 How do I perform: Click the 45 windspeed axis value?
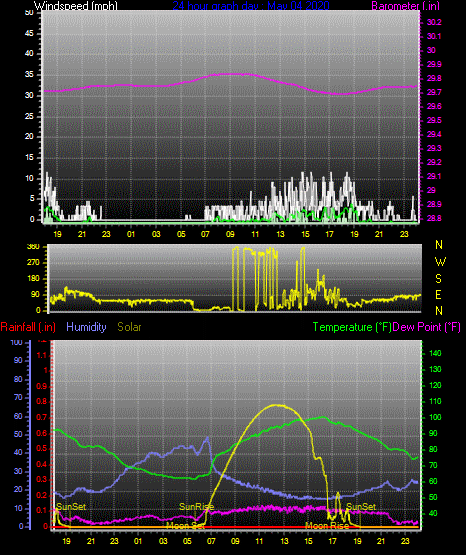point(29,33)
